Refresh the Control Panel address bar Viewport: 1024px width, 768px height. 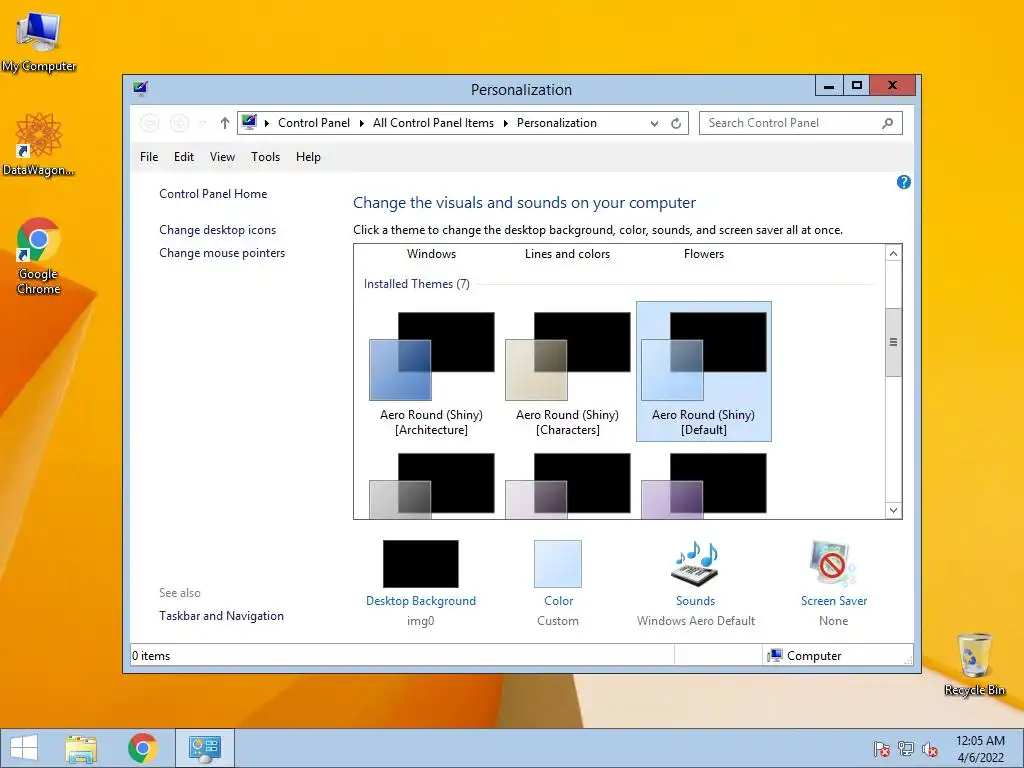(x=676, y=123)
